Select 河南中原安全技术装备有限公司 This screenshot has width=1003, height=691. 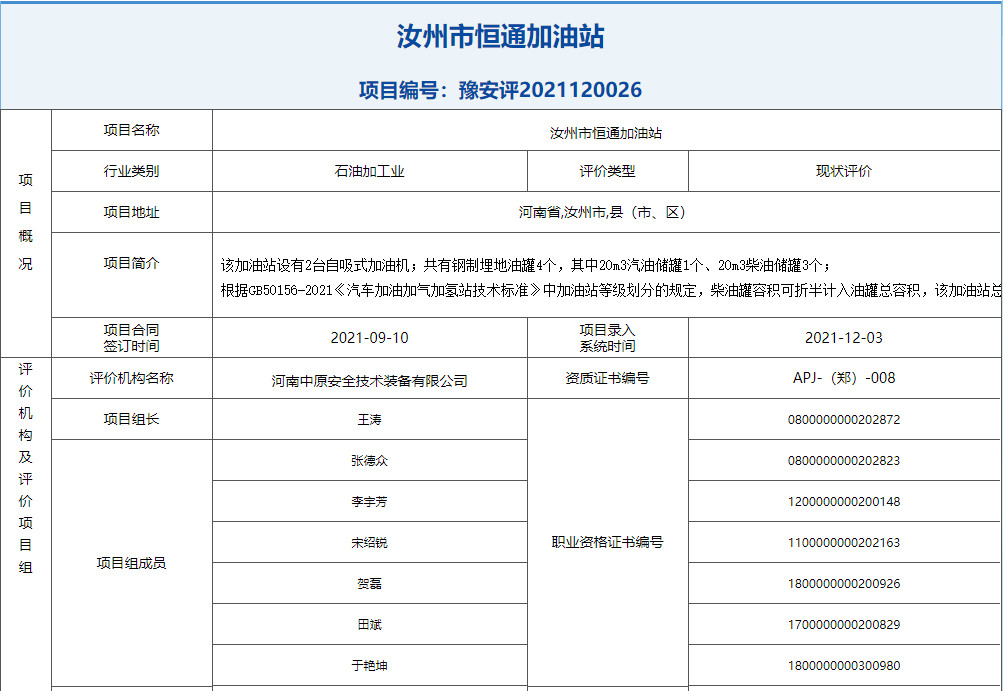[x=370, y=381]
